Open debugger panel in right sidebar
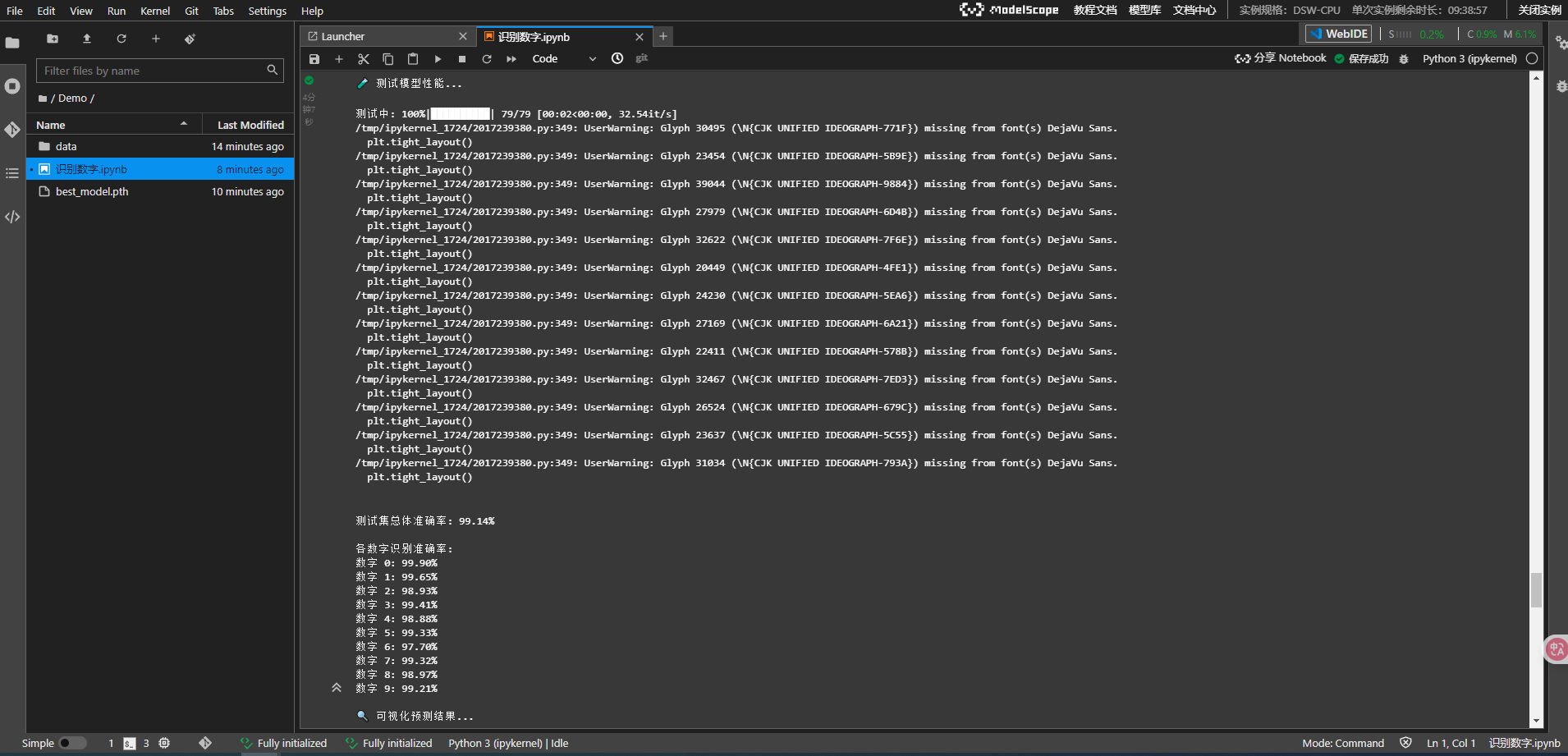 coord(1560,86)
